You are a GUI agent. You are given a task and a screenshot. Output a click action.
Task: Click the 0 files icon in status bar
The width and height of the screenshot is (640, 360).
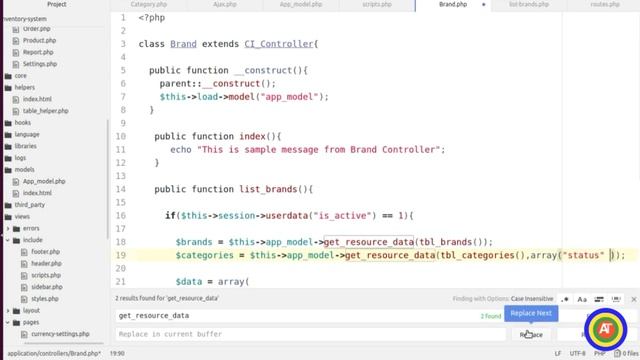[617, 353]
